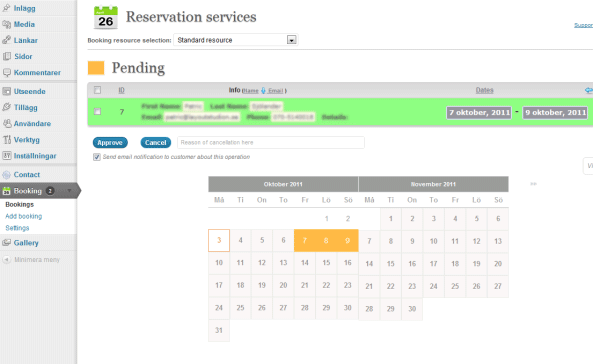Uncheck send email notification to customer

point(97,157)
